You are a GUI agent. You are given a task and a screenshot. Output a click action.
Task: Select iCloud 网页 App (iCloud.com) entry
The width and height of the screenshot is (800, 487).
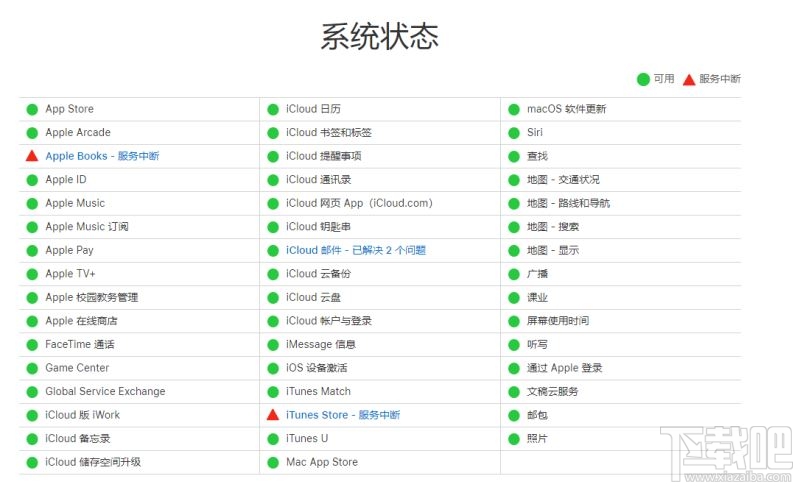(359, 203)
